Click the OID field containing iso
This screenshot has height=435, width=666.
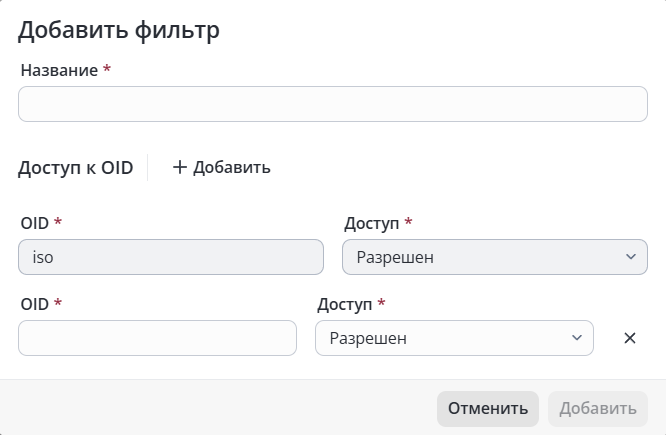click(171, 257)
